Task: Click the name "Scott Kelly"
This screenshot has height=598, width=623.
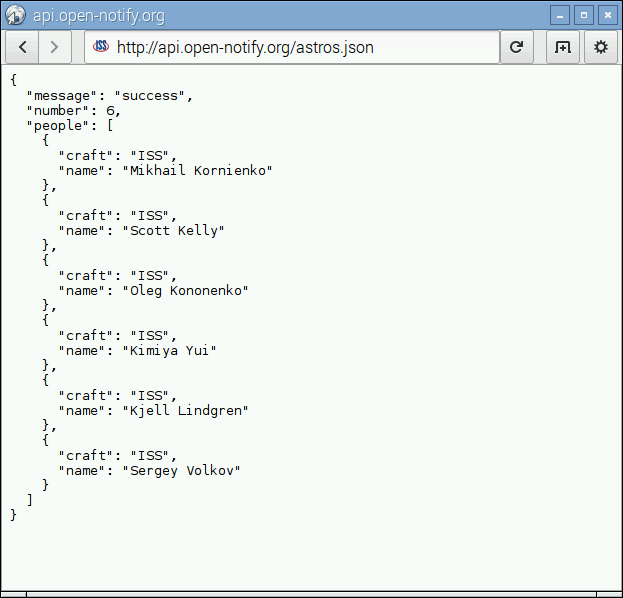Action: click(173, 231)
